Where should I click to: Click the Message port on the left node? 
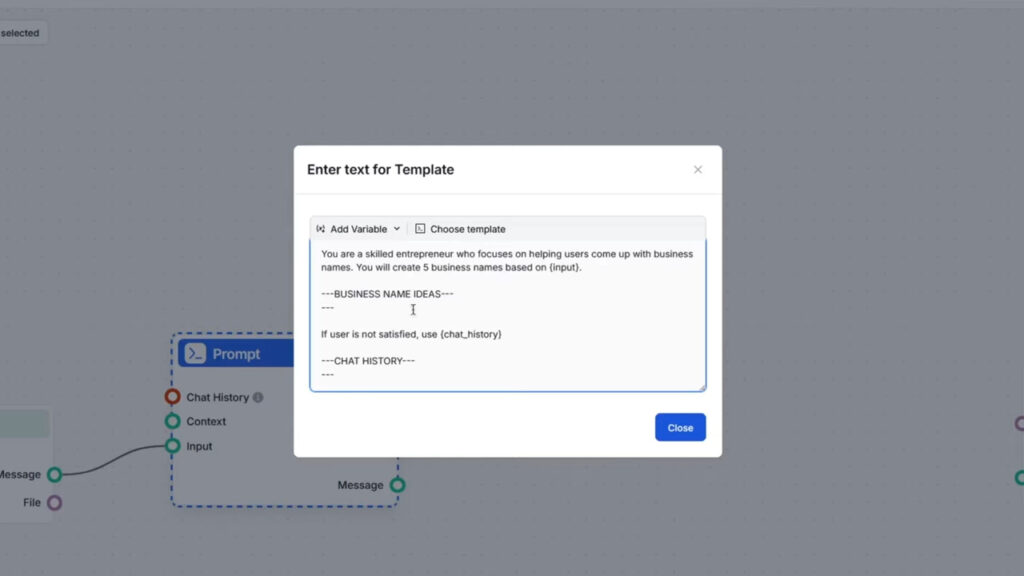55,474
